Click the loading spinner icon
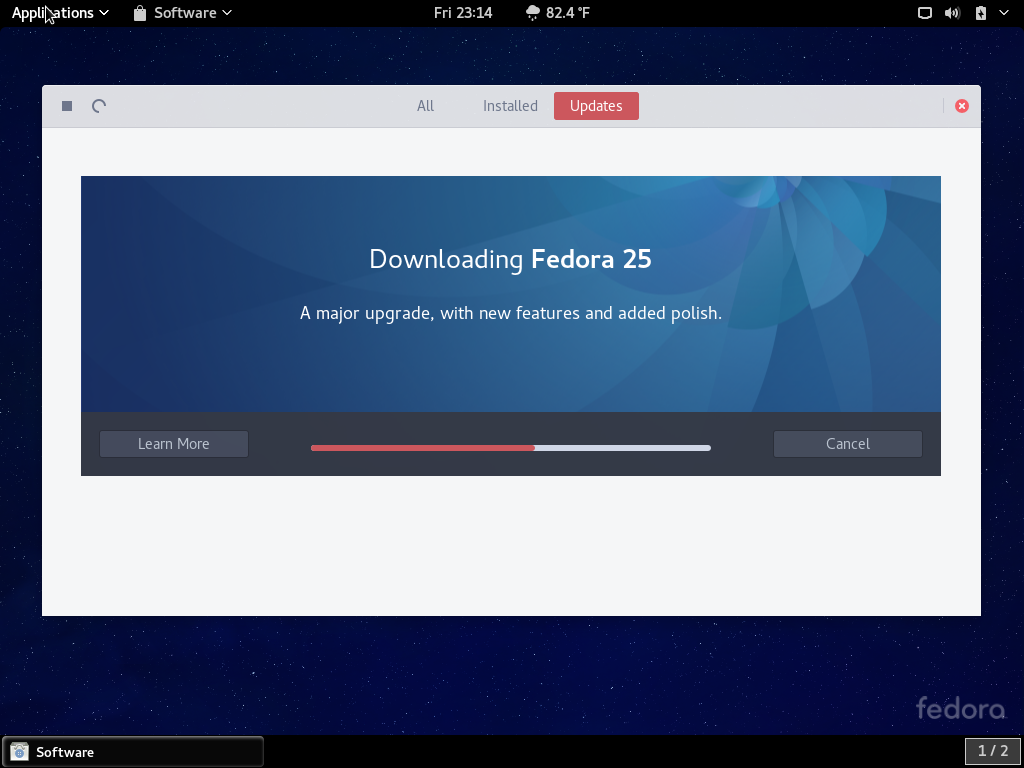The height and width of the screenshot is (768, 1024). tap(99, 106)
